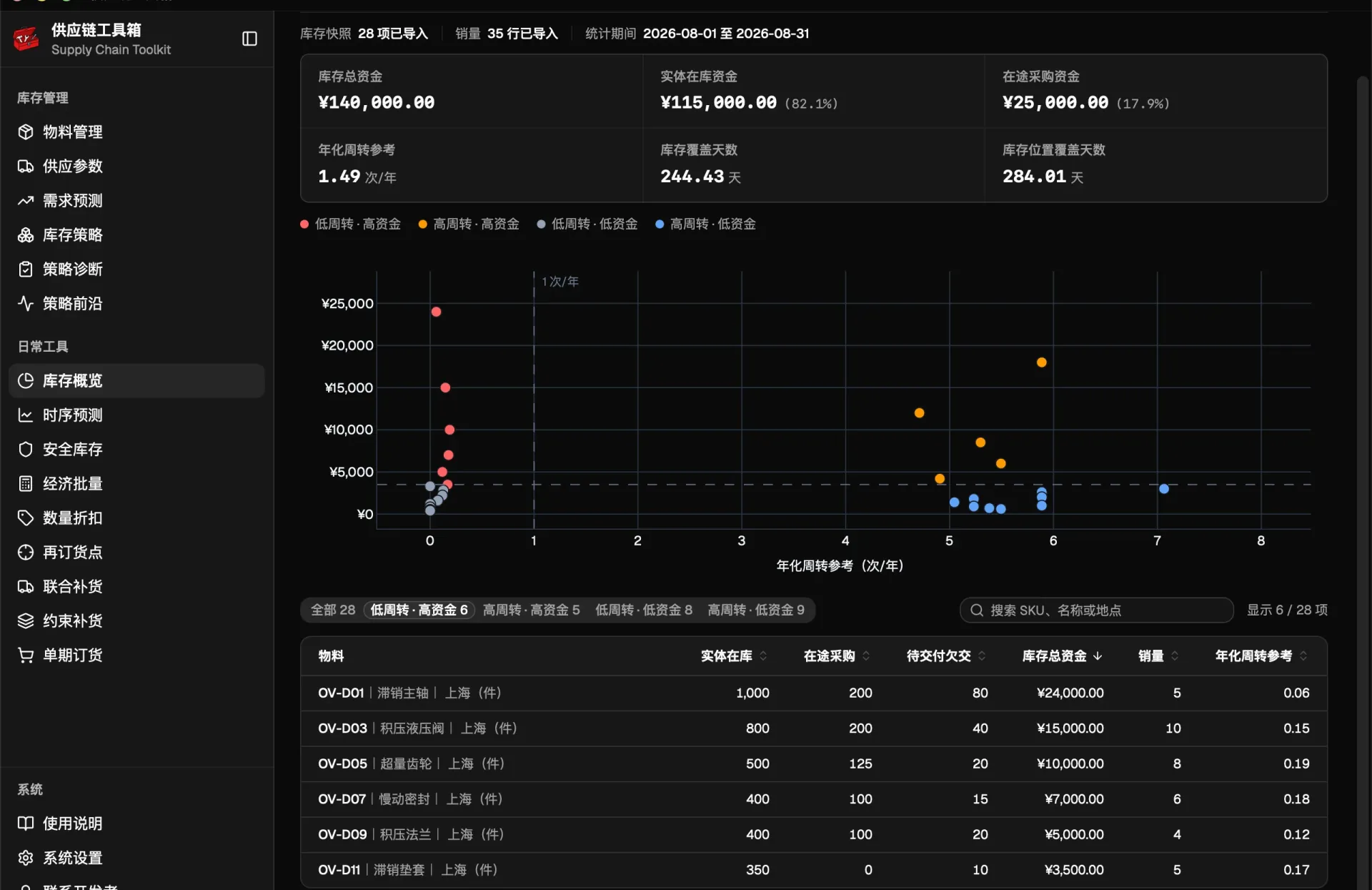
Task: Select the 低周转·低资金 8 filter tab
Action: (644, 610)
